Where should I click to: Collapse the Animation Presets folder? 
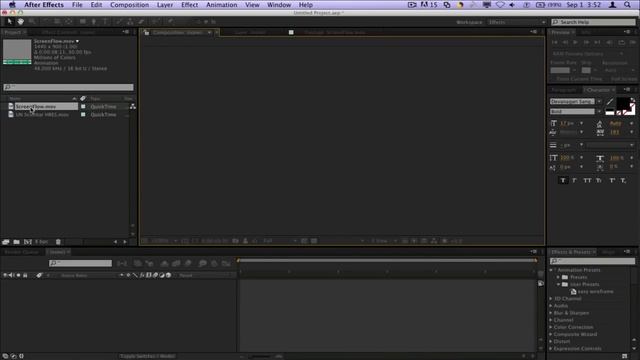[x=551, y=270]
